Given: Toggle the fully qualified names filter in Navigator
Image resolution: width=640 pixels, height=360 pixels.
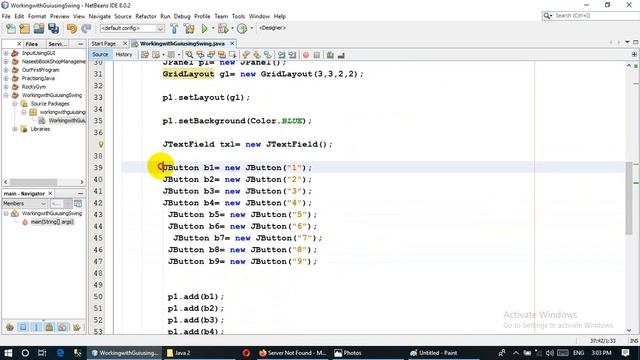Looking at the screenshot, I should coord(62,327).
